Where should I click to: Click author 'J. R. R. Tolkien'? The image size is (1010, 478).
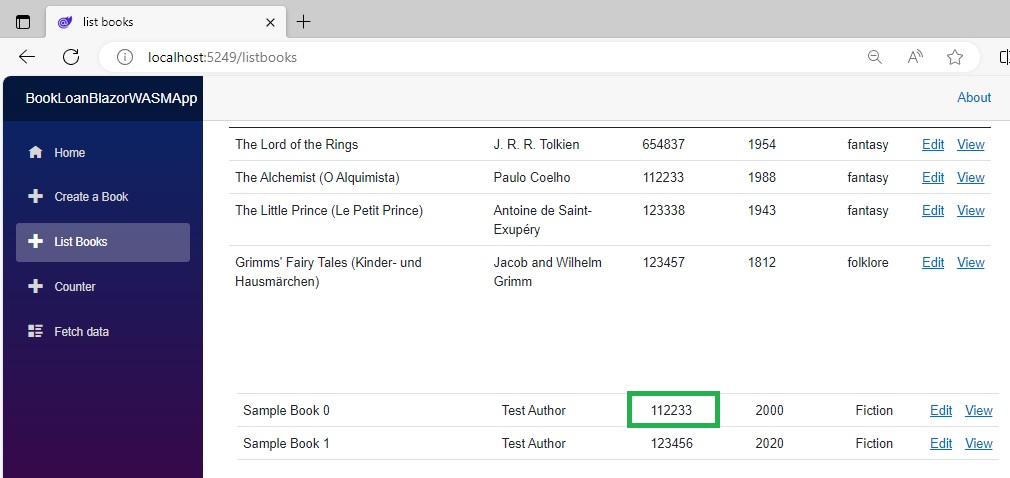pyautogui.click(x=536, y=144)
